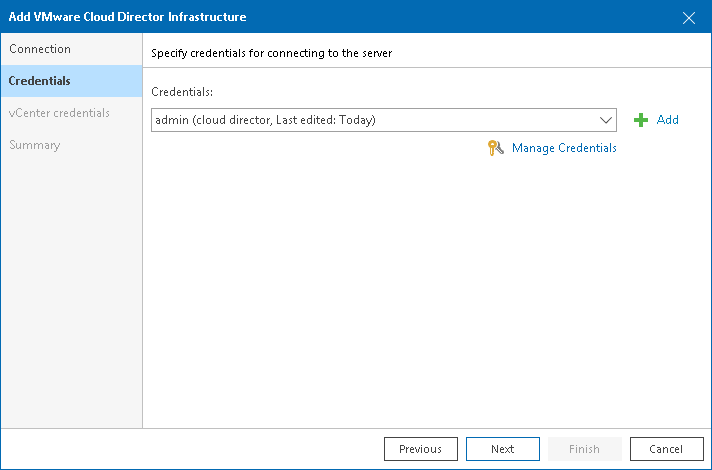Jump to the Summary step
Screen dimensions: 712x470
coord(35,145)
